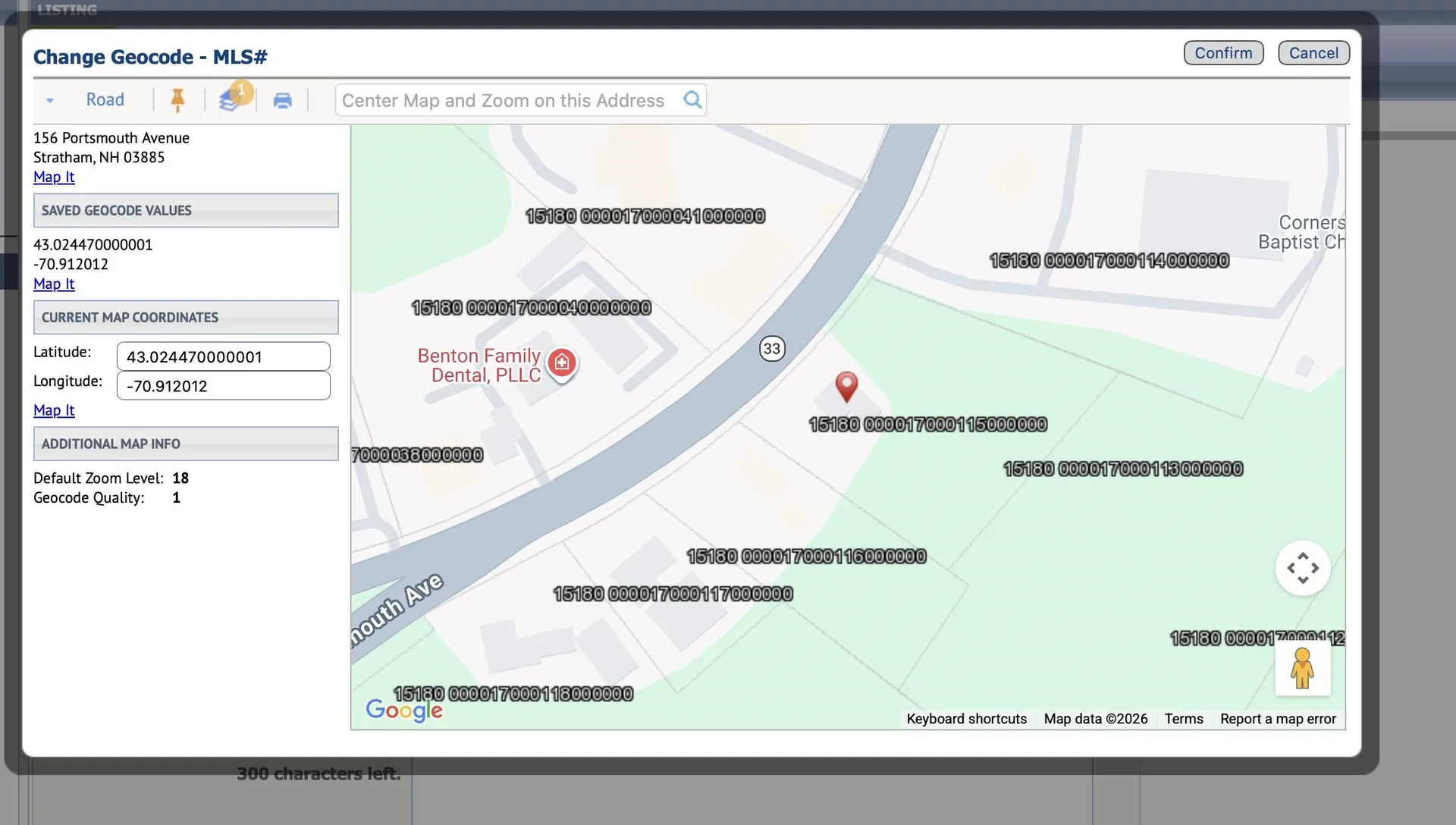This screenshot has height=825, width=1456.
Task: Click Map It link under the address
Action: coord(54,177)
